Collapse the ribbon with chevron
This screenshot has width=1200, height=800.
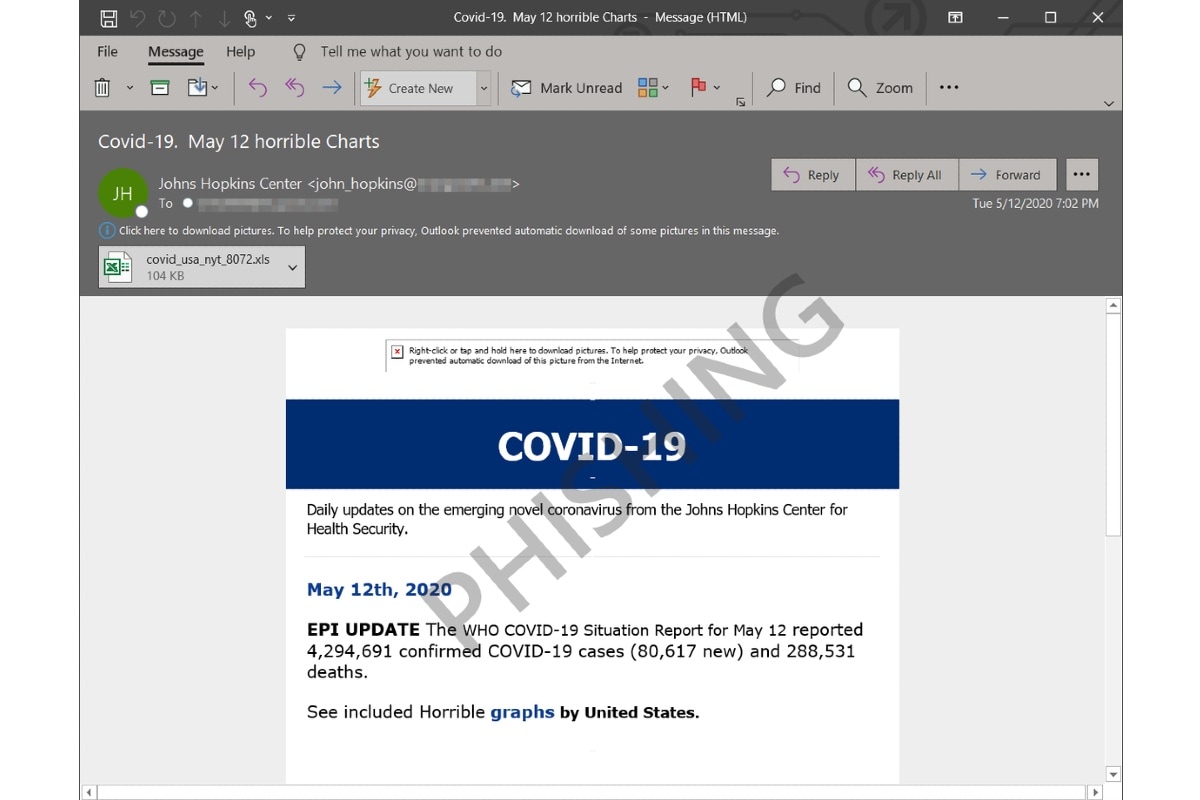1108,103
